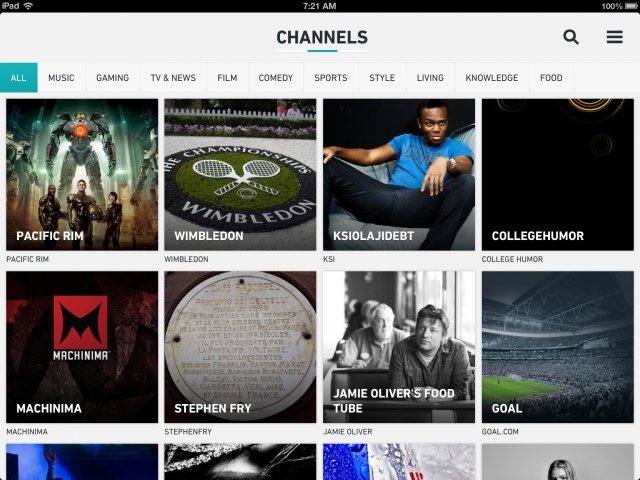Open the TV & NEWS tab
The width and height of the screenshot is (640, 480).
pyautogui.click(x=173, y=78)
